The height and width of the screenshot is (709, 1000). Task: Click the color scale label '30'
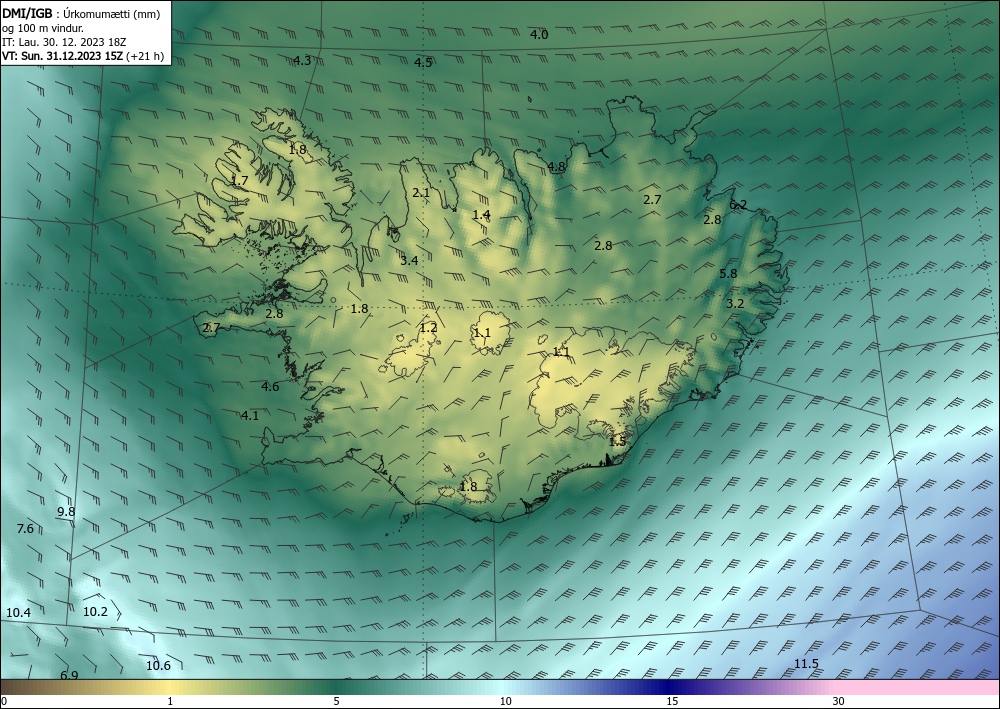(839, 701)
